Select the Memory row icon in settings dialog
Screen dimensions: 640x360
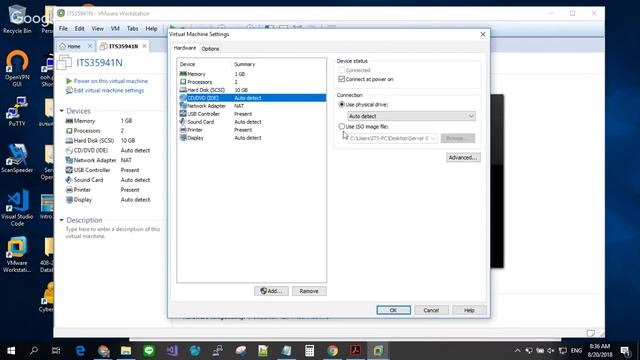coord(183,74)
